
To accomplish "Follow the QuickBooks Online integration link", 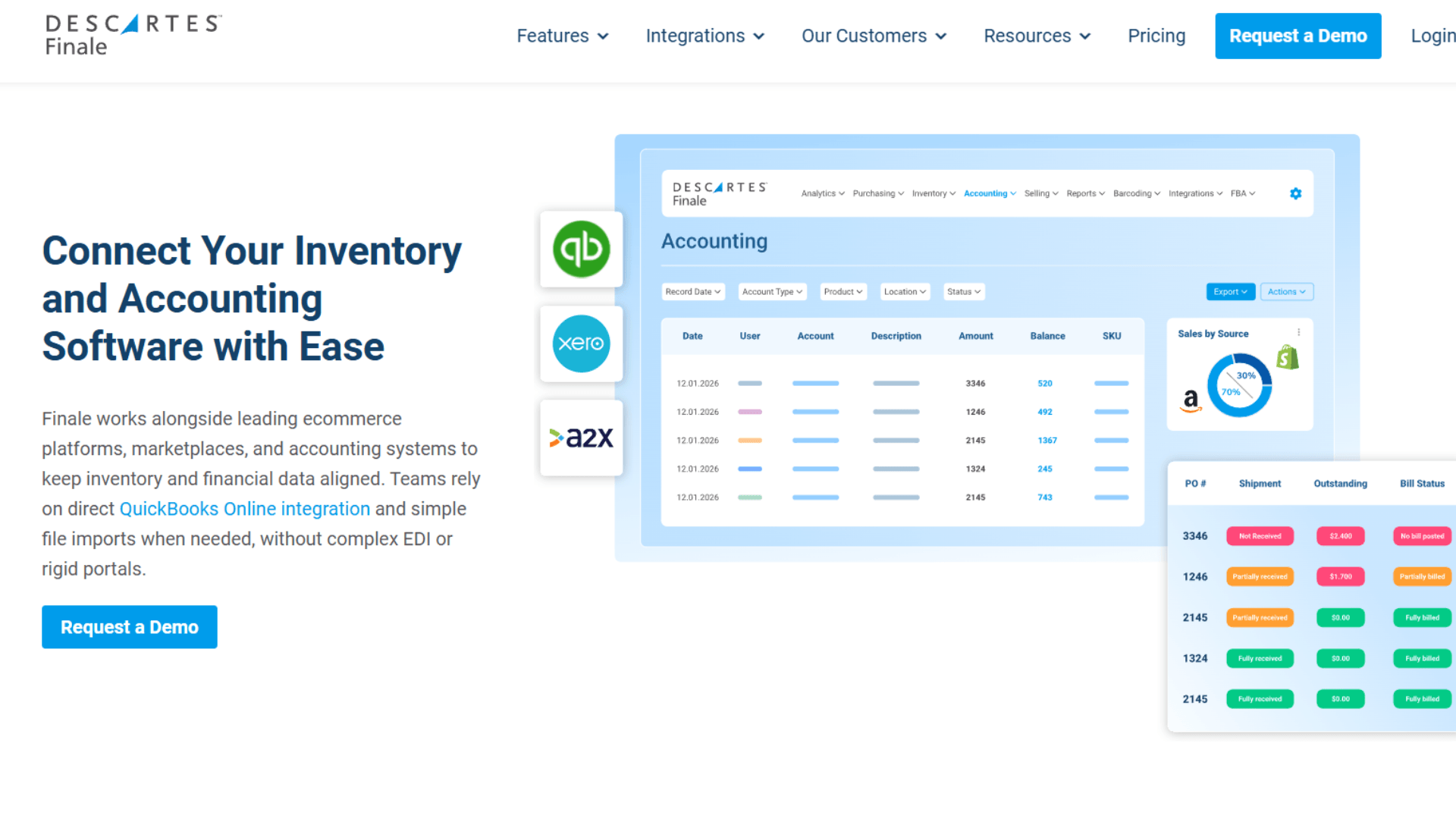I will tap(245, 509).
